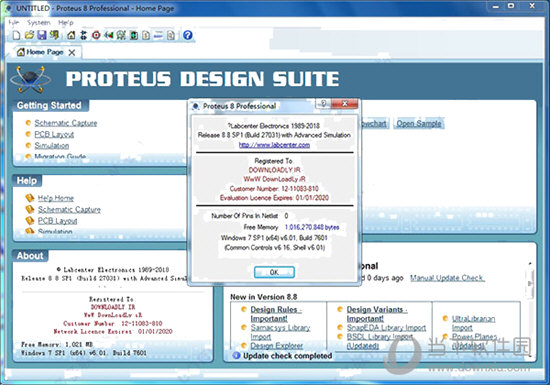Open Schematic Capture link in Help panel
The image size is (550, 385).
pyautogui.click(x=69, y=210)
